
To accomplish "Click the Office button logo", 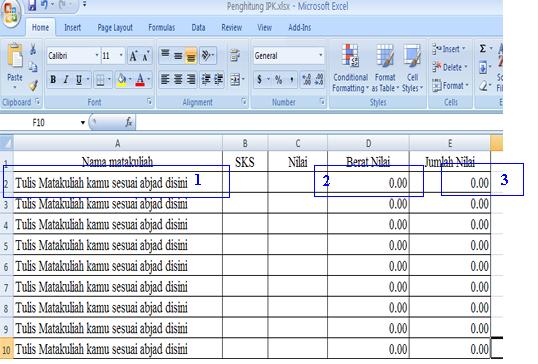I will 11,12.
